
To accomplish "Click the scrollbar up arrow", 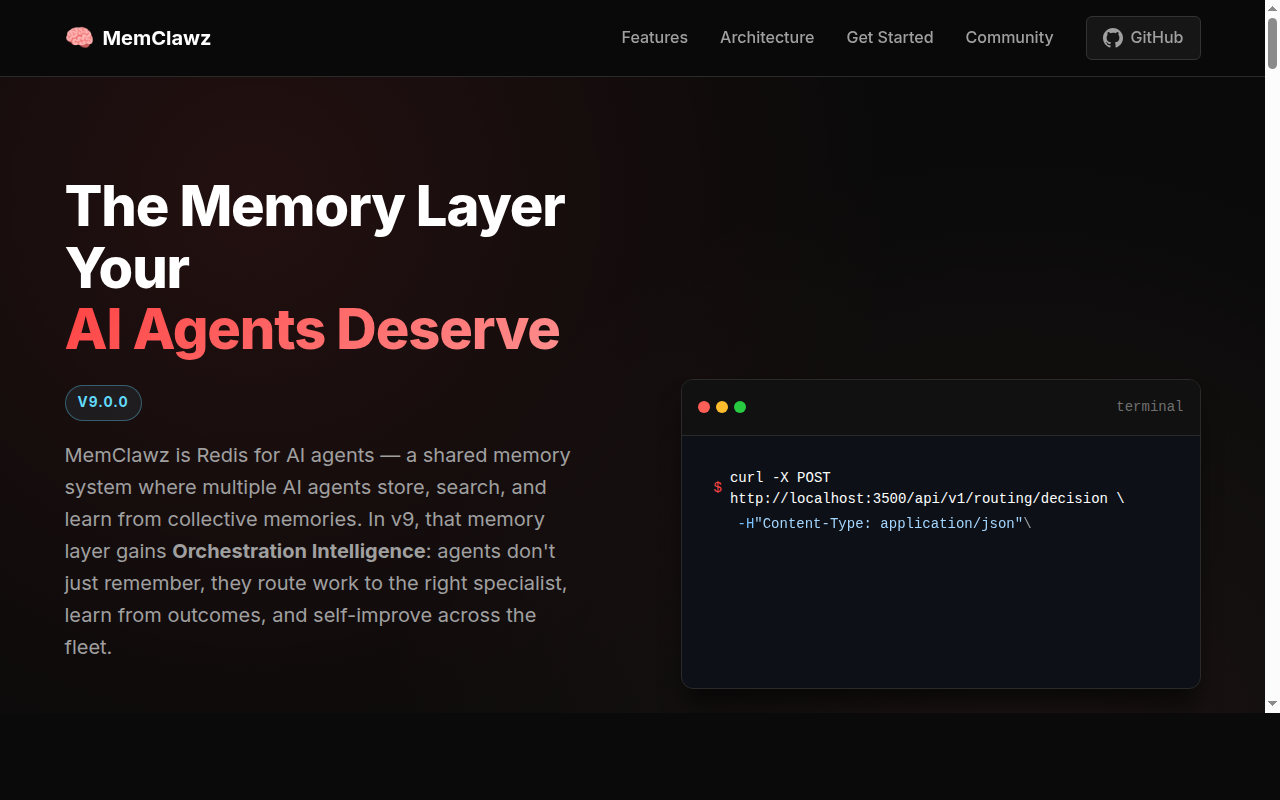I will [x=1272, y=8].
